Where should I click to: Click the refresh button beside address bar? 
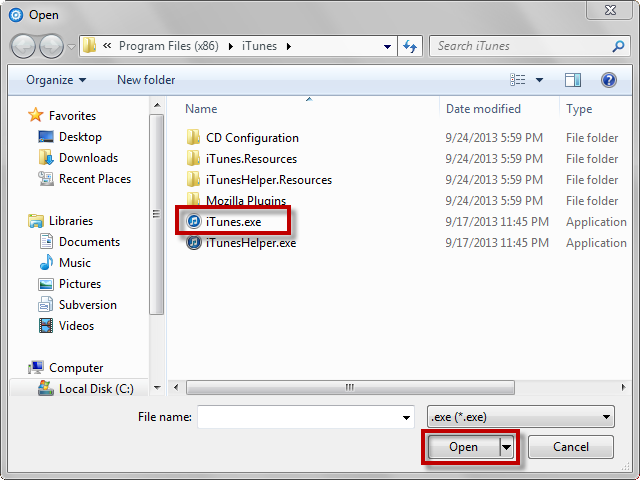point(410,46)
